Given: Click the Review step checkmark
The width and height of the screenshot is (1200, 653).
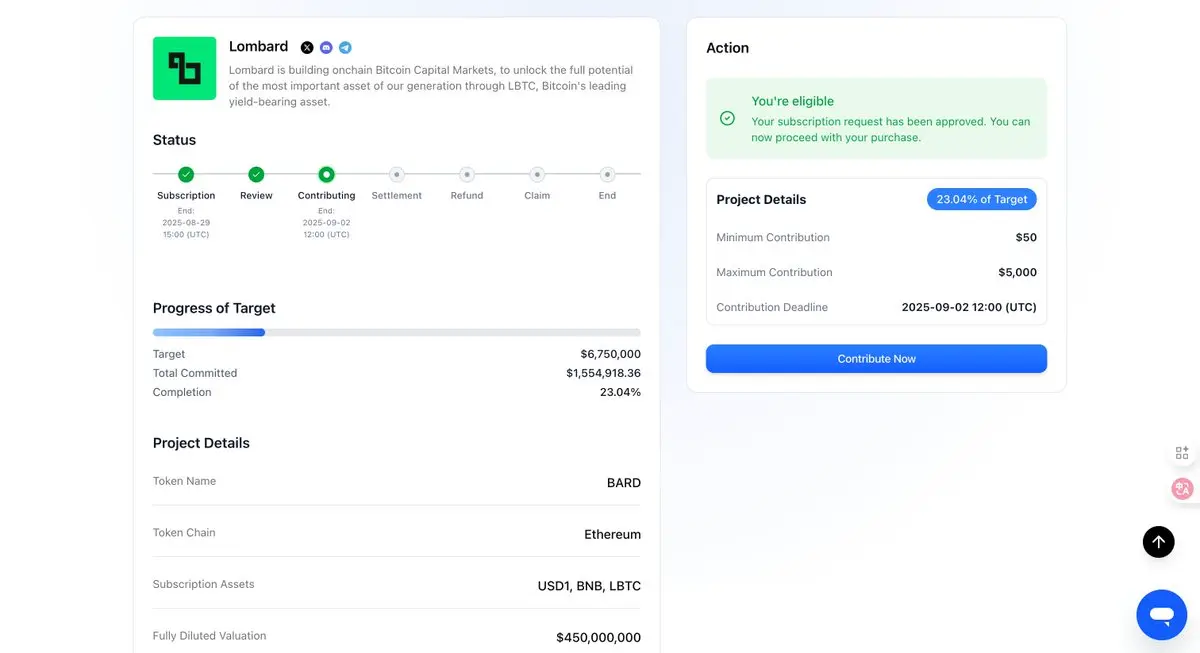Looking at the screenshot, I should tap(256, 174).
